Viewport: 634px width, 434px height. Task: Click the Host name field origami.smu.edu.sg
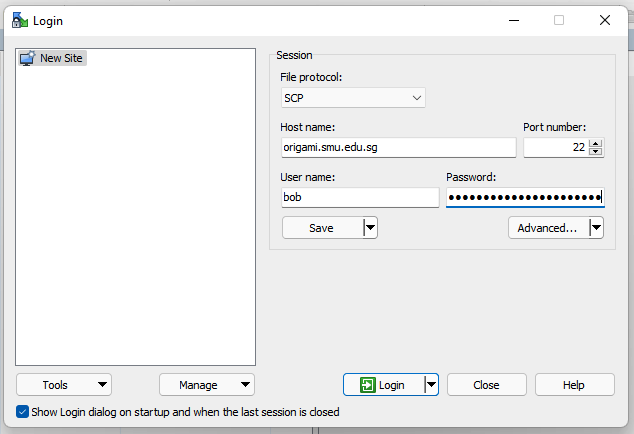coord(399,148)
